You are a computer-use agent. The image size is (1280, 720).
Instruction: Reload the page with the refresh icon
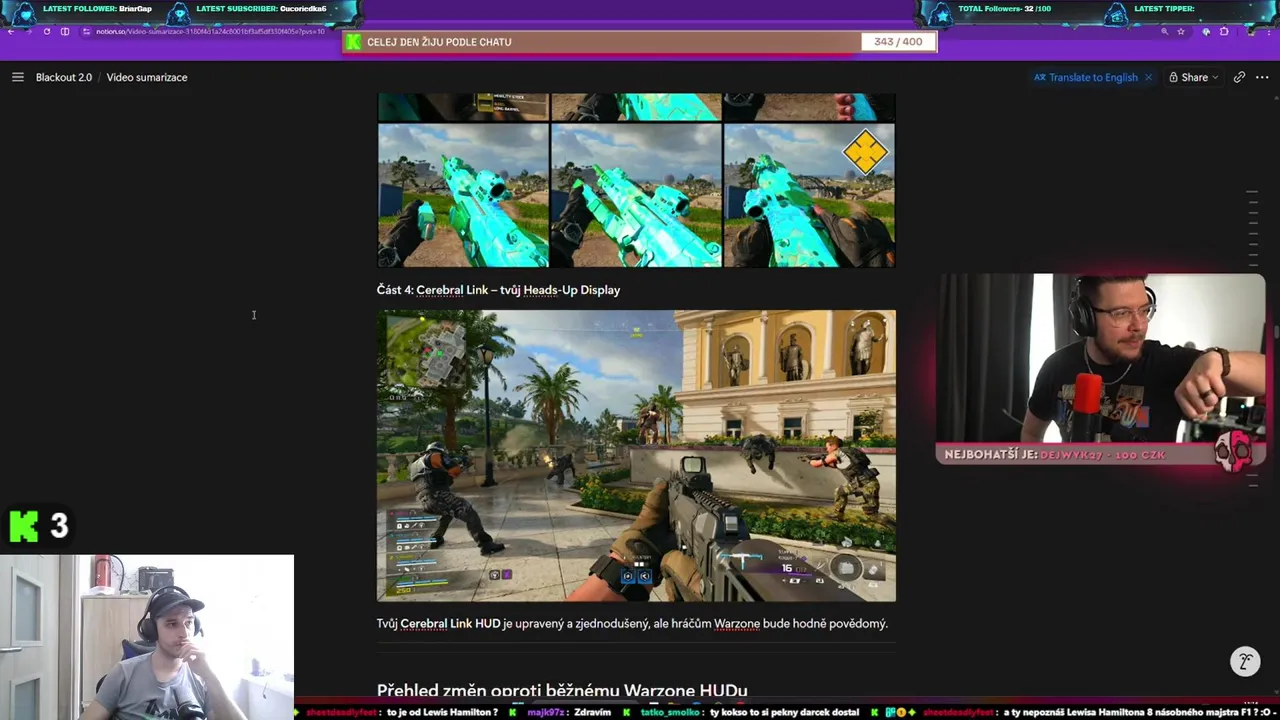click(x=47, y=32)
